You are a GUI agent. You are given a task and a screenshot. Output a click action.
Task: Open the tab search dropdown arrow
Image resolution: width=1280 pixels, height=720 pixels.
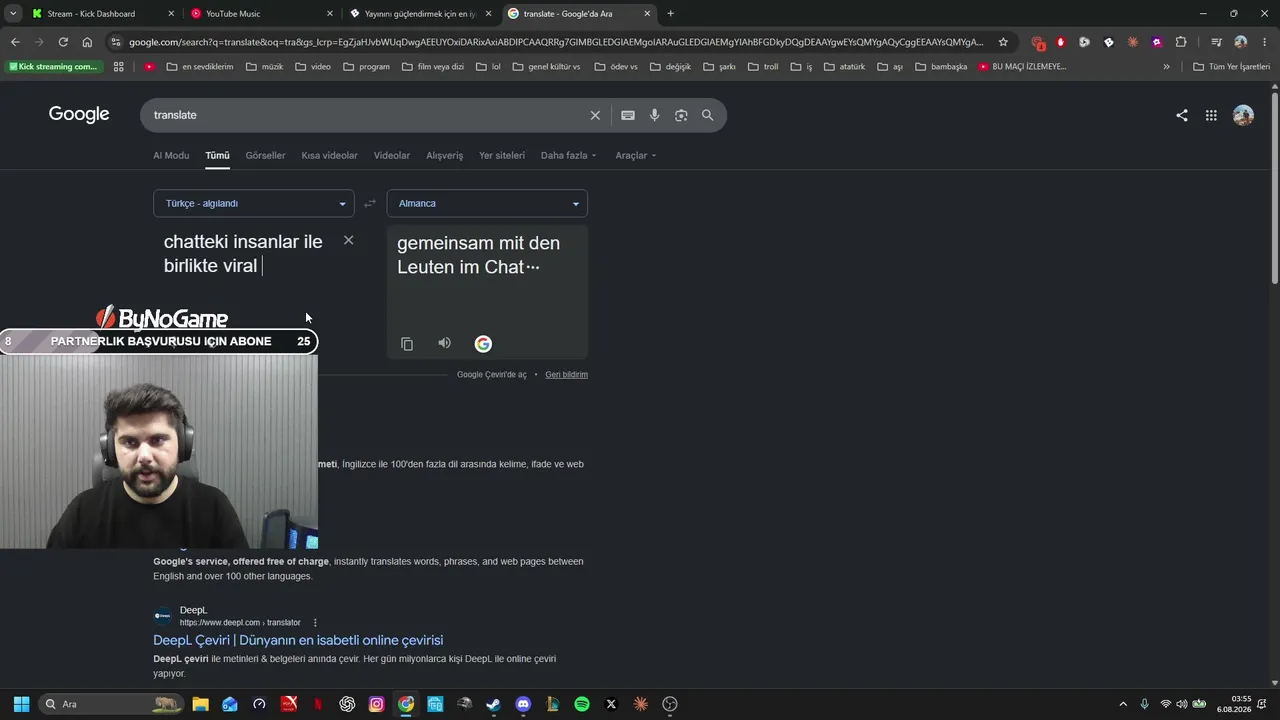tap(13, 14)
